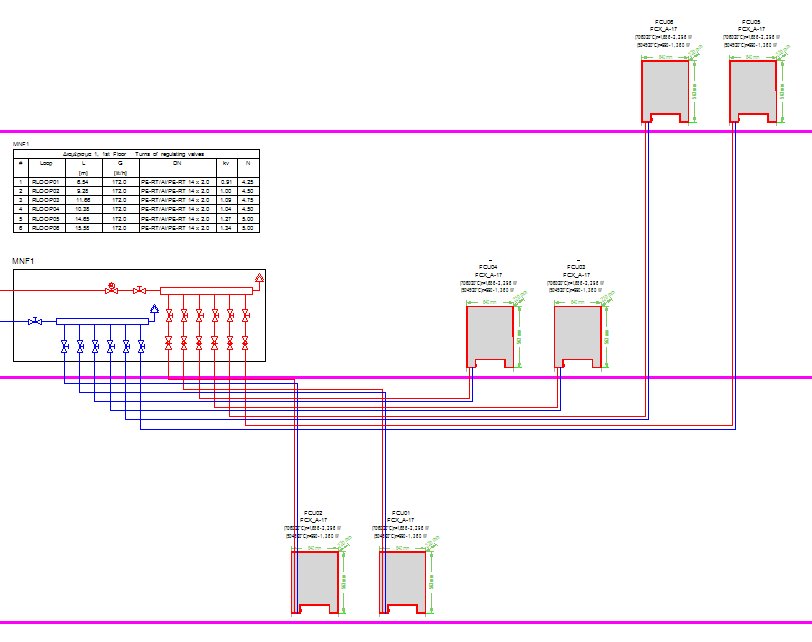
Task: Select the RLOOP06 row in the valve table
Action: [135, 228]
